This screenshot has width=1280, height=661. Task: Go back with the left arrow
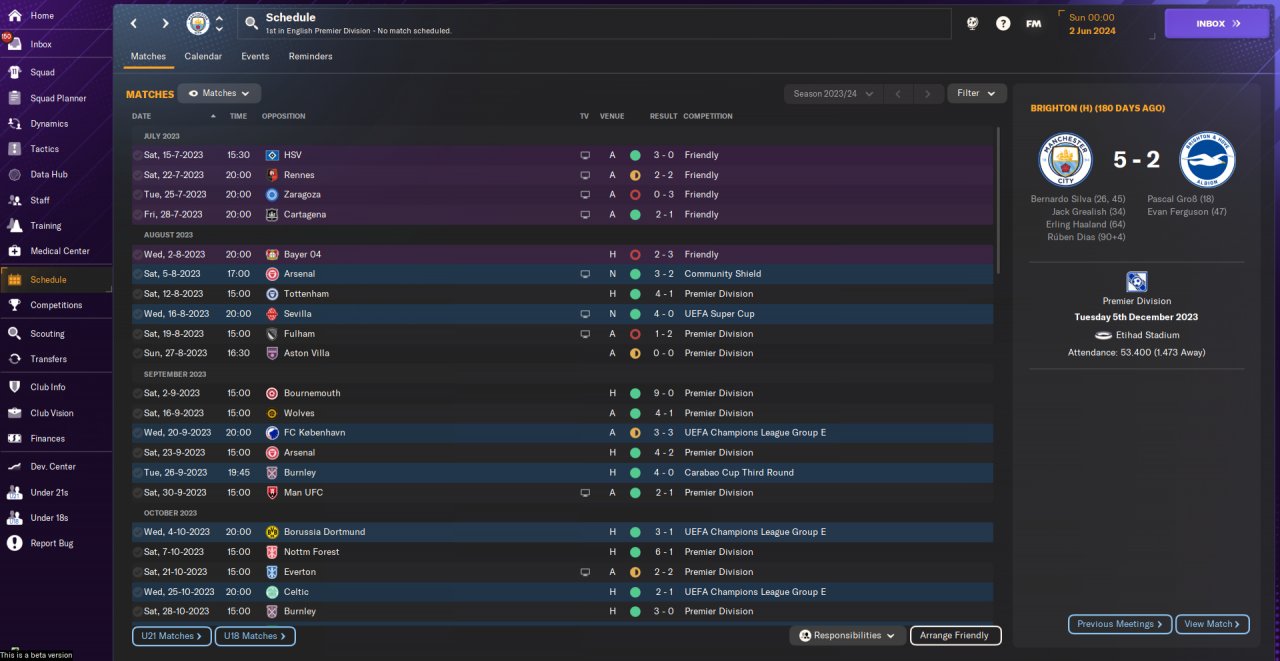(x=133, y=23)
